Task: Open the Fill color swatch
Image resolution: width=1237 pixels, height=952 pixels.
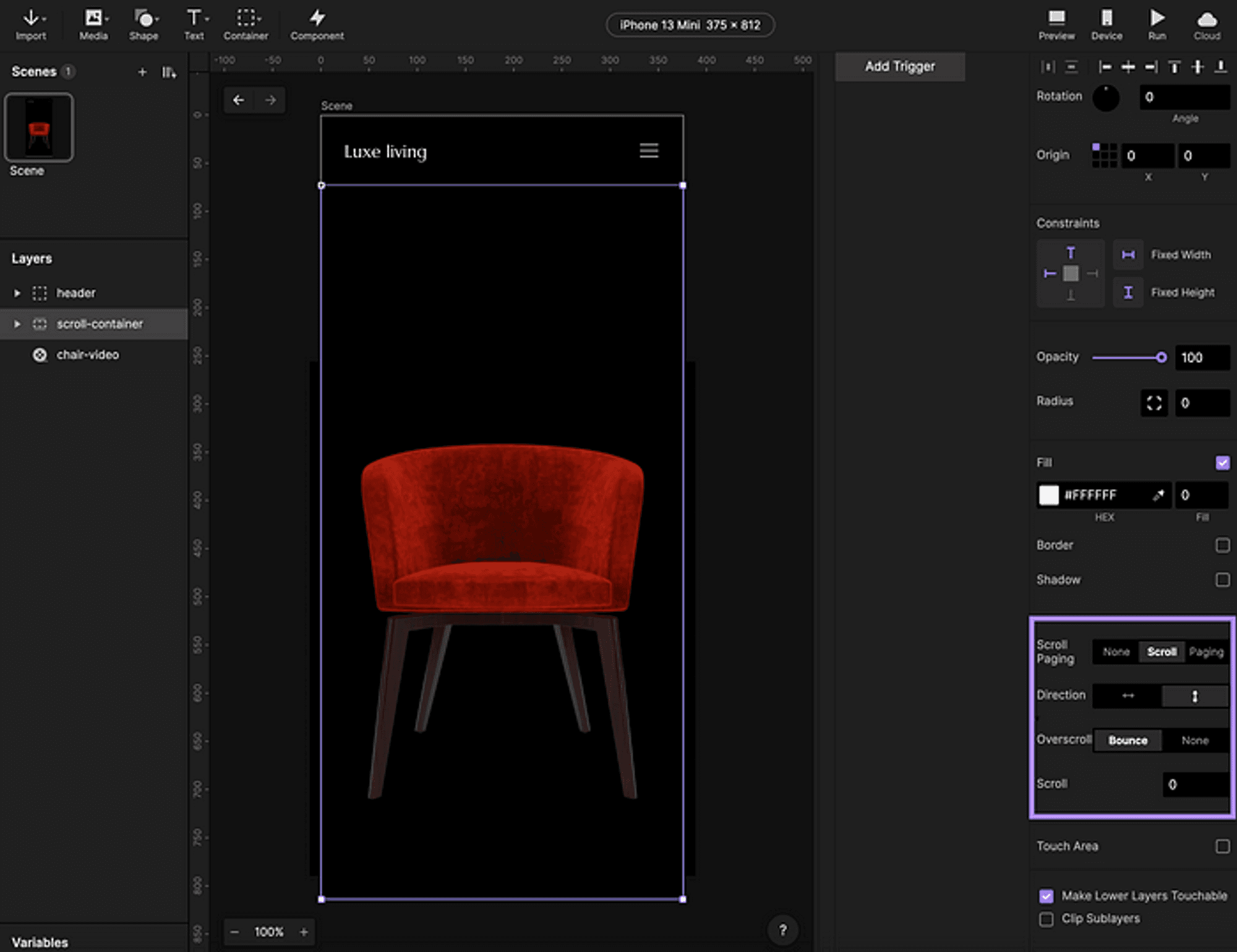Action: 1049,495
